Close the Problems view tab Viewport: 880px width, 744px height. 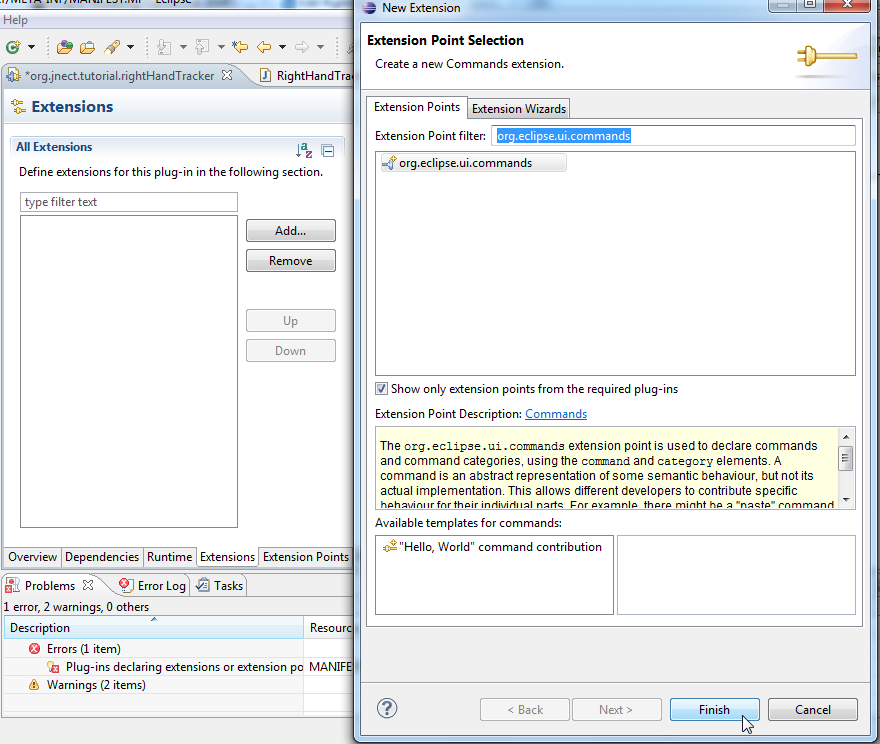pos(88,585)
